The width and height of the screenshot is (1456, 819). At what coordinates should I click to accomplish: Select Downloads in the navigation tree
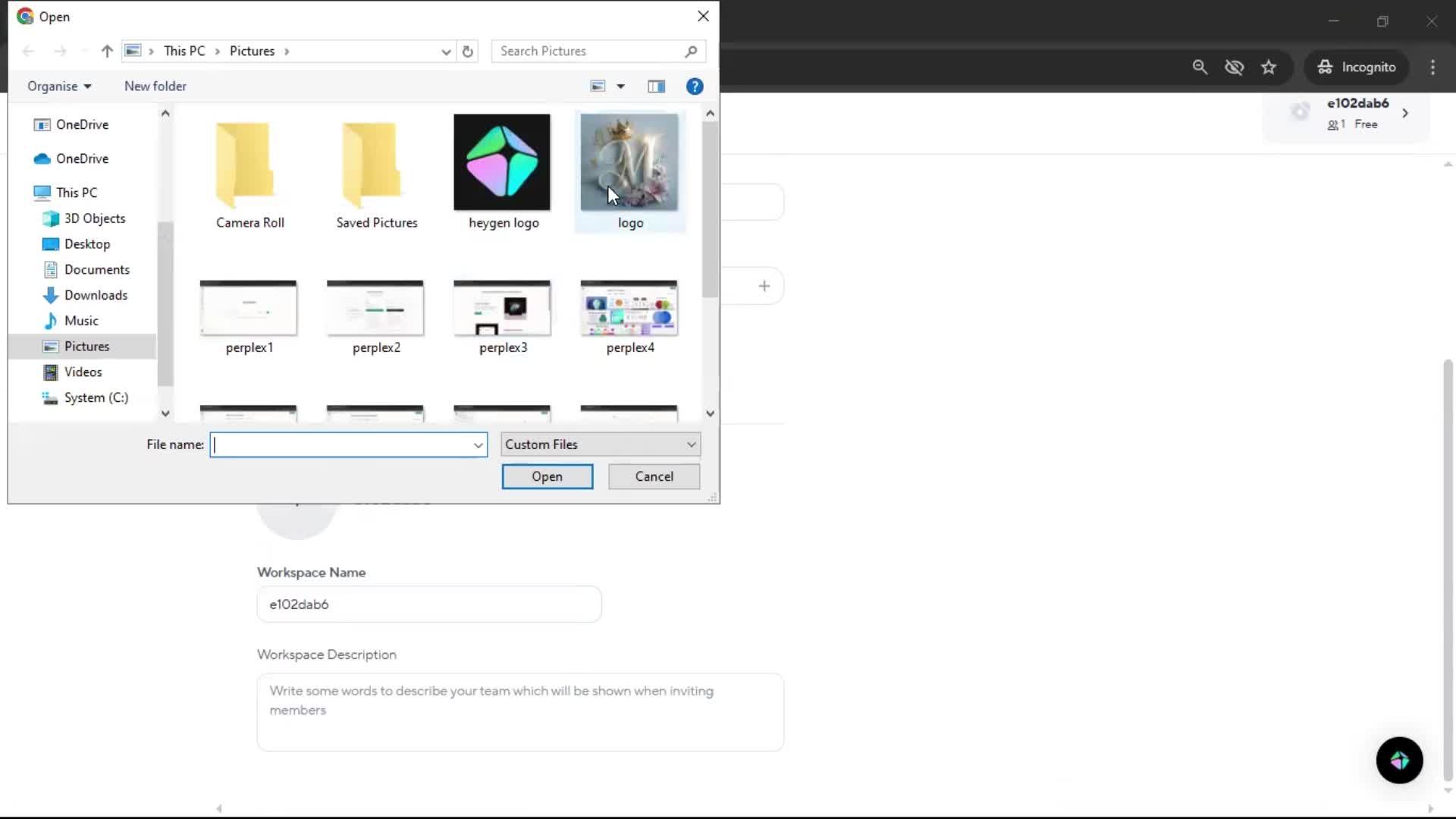click(x=96, y=295)
